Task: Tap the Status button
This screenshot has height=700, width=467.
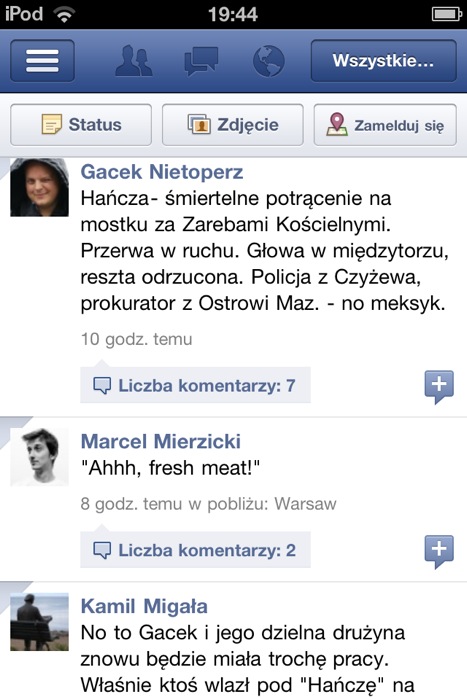Action: [x=81, y=125]
